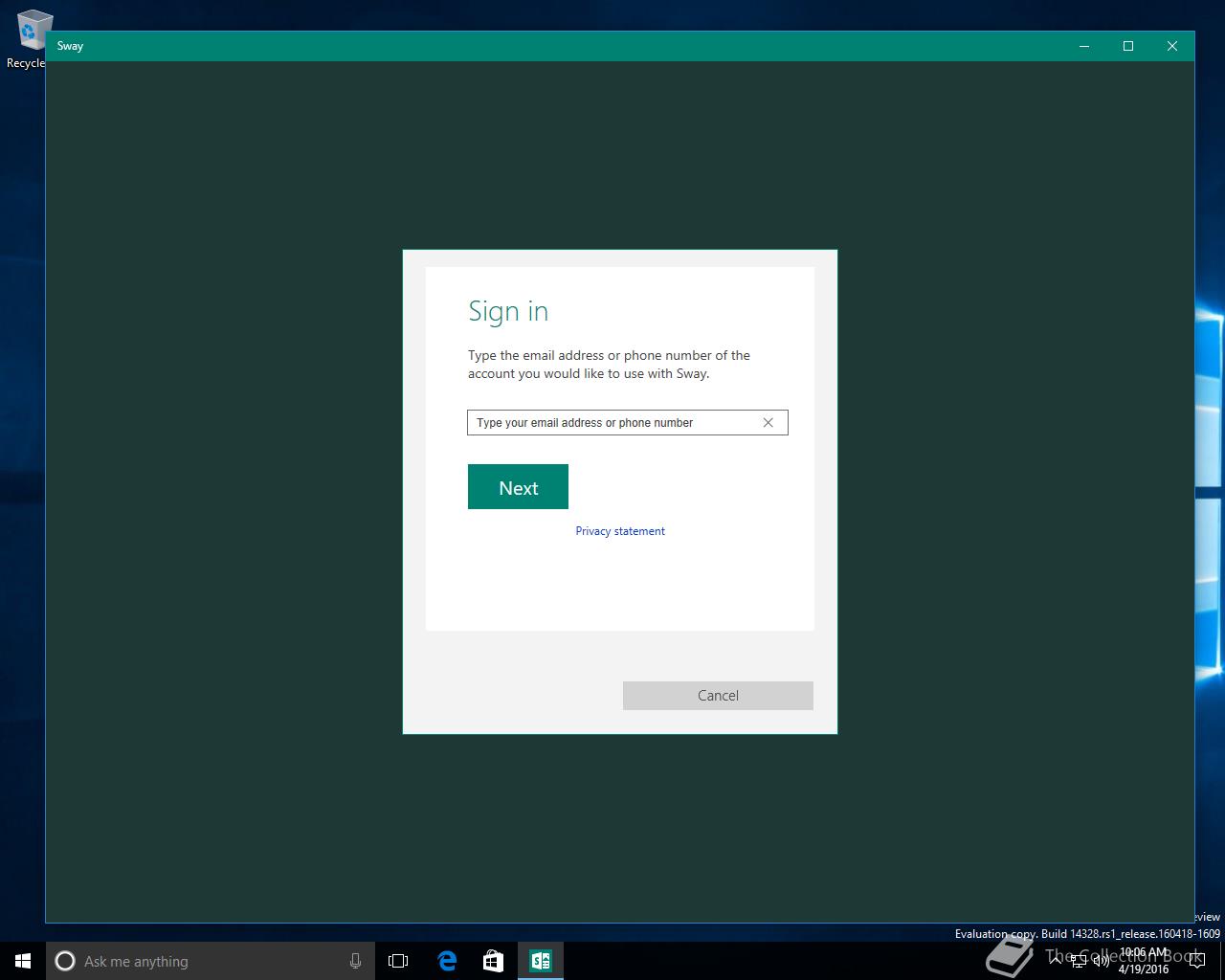This screenshot has width=1225, height=980.
Task: Open the Action Center notification icon
Action: click(x=1196, y=961)
